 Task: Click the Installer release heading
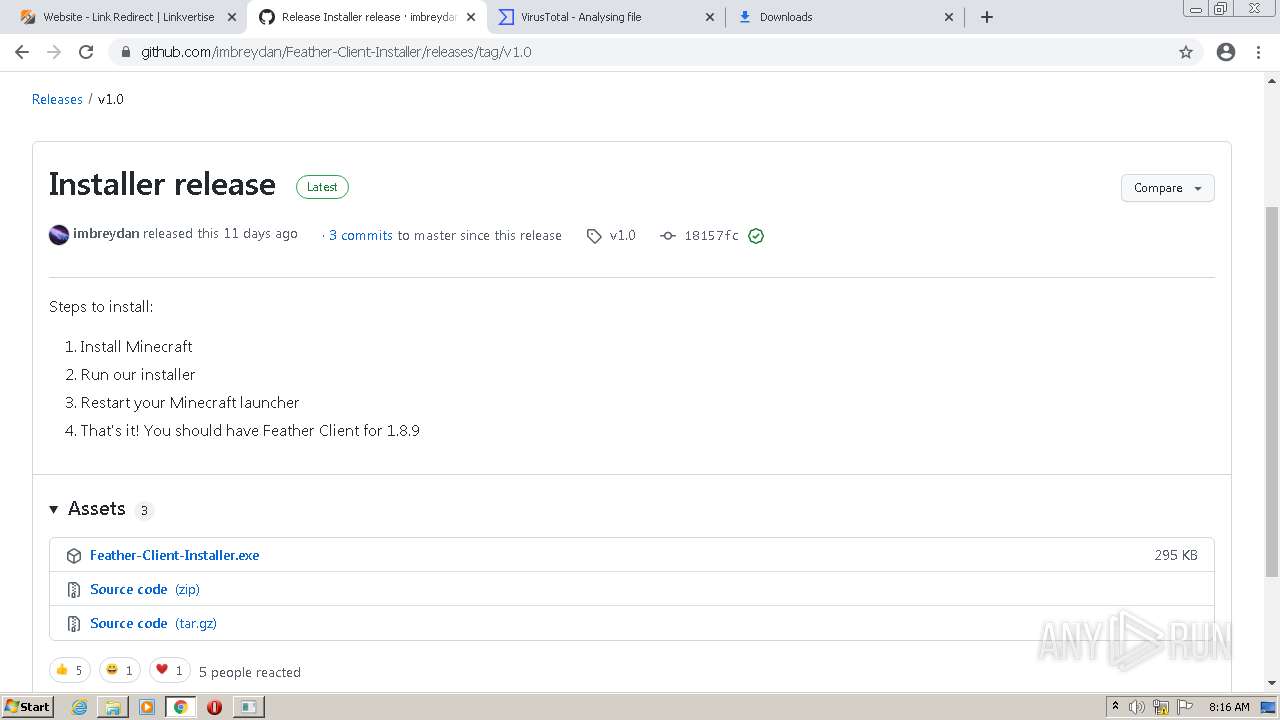162,185
